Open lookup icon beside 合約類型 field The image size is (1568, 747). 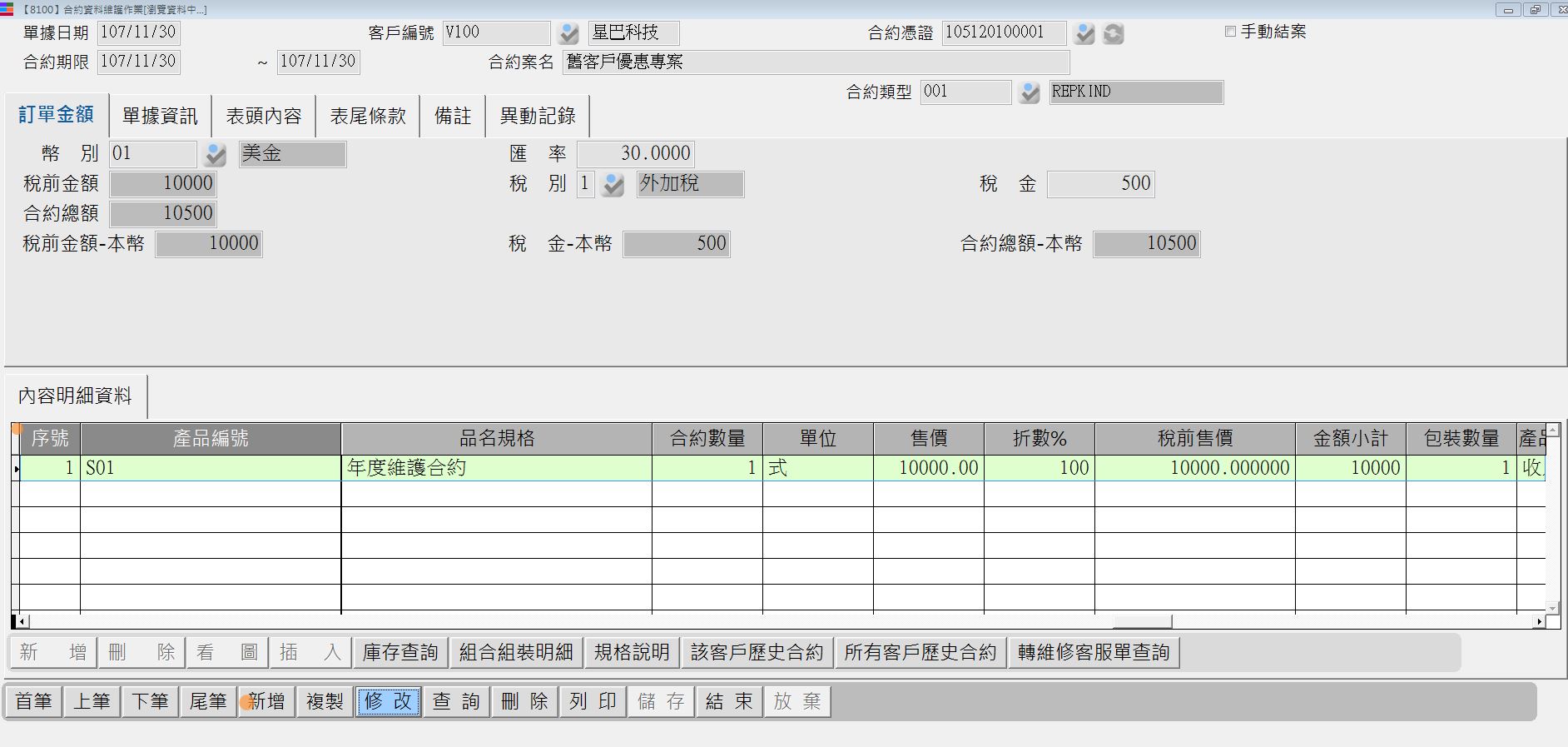point(1030,92)
